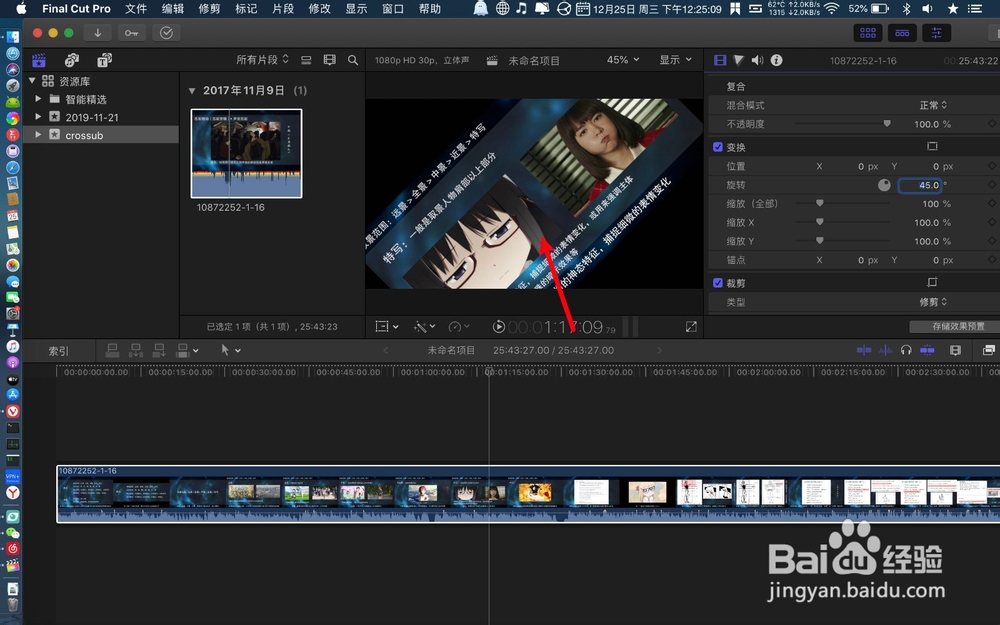This screenshot has height=625, width=1000.
Task: Toggle the browser panel layout button
Action: pos(867,33)
